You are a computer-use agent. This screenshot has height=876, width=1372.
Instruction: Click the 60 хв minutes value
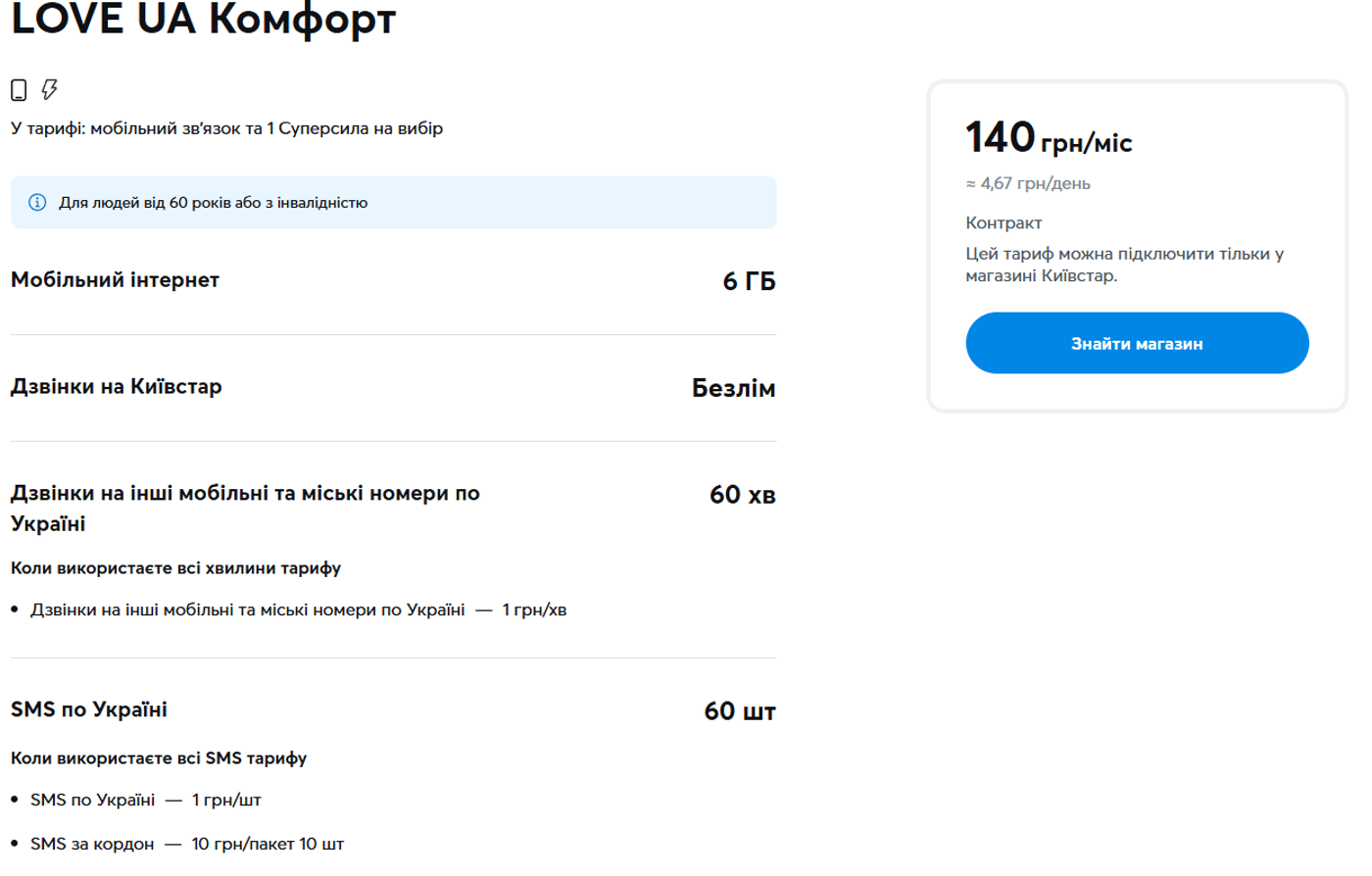click(x=742, y=496)
